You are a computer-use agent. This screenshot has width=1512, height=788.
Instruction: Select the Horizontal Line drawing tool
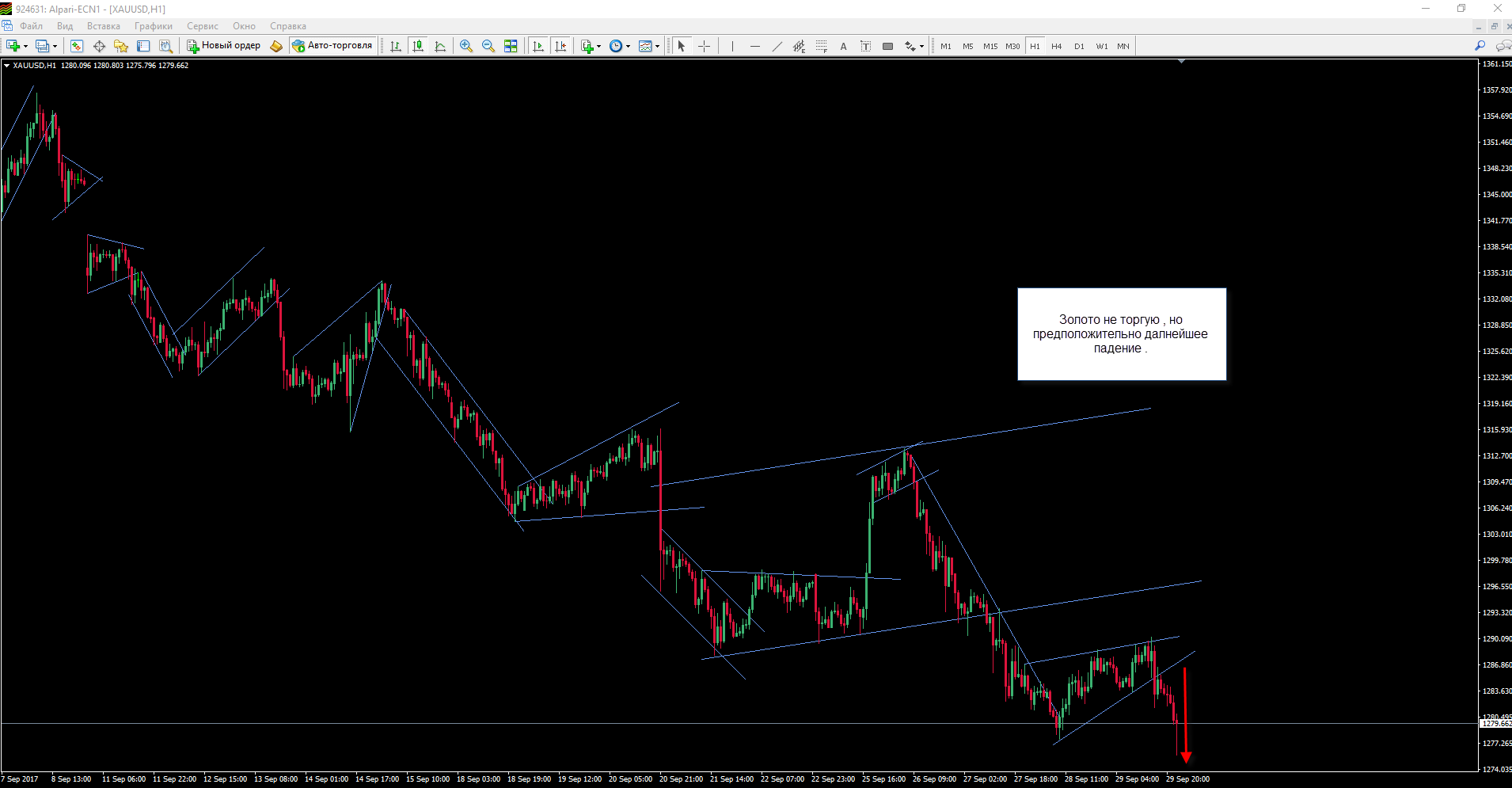[754, 46]
